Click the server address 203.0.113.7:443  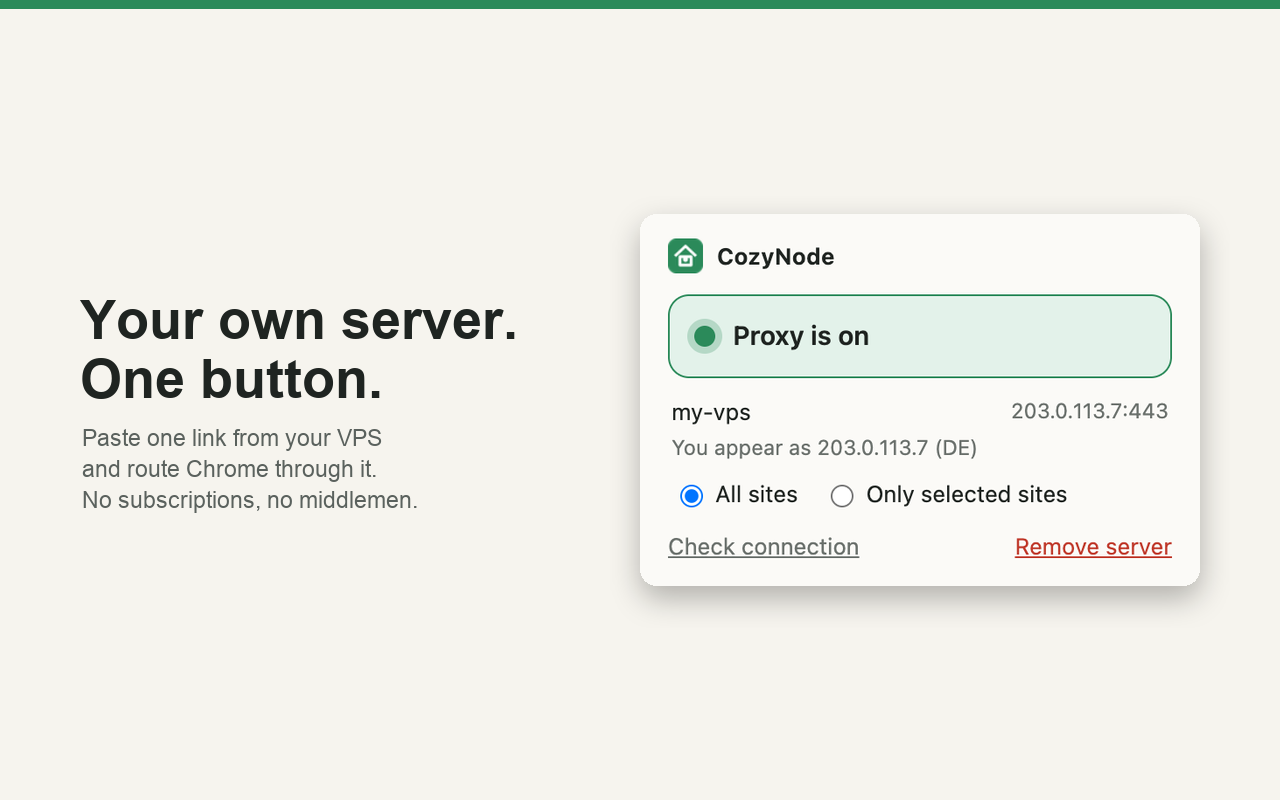point(1089,411)
